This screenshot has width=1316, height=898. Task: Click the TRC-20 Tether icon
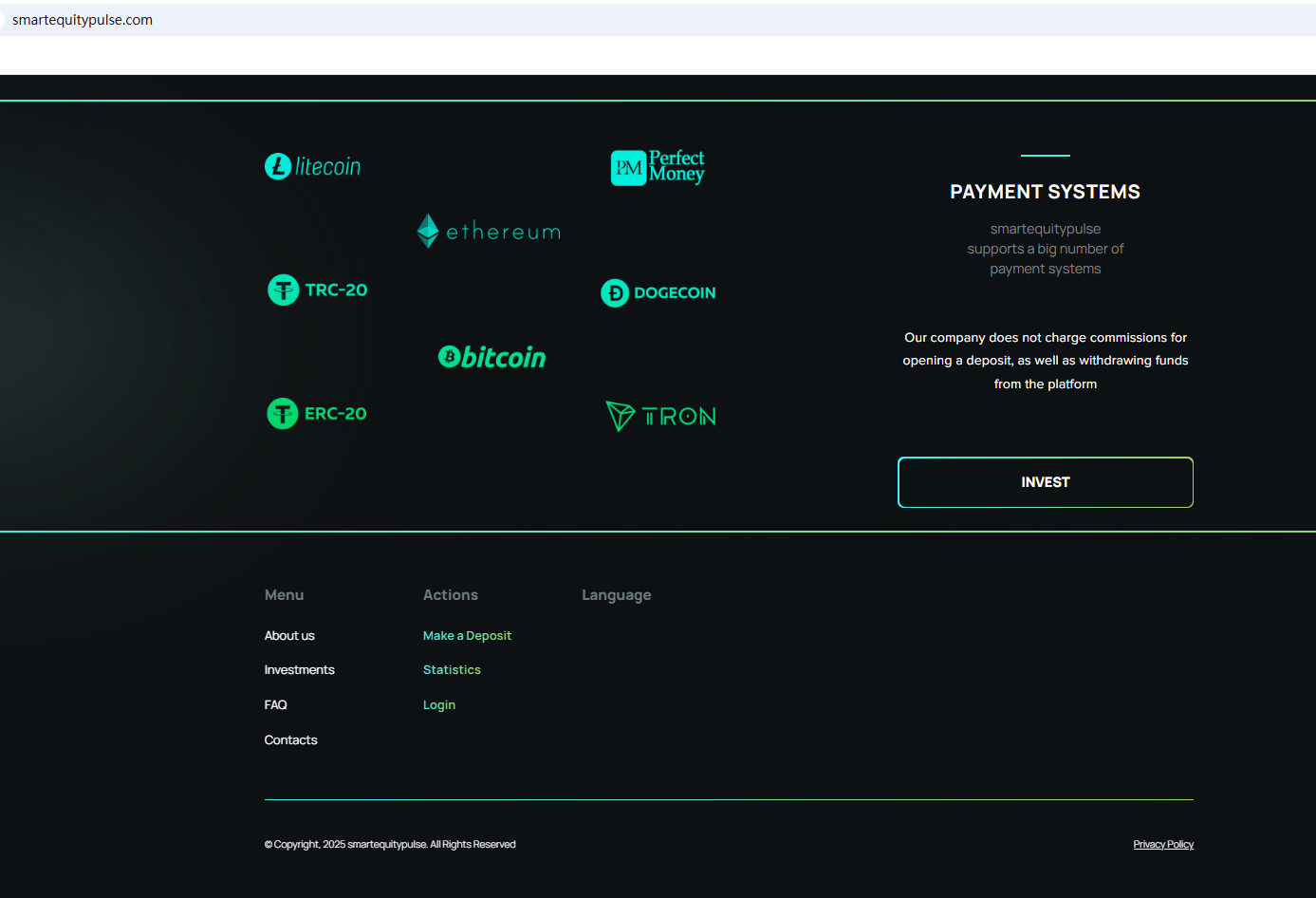coord(317,290)
